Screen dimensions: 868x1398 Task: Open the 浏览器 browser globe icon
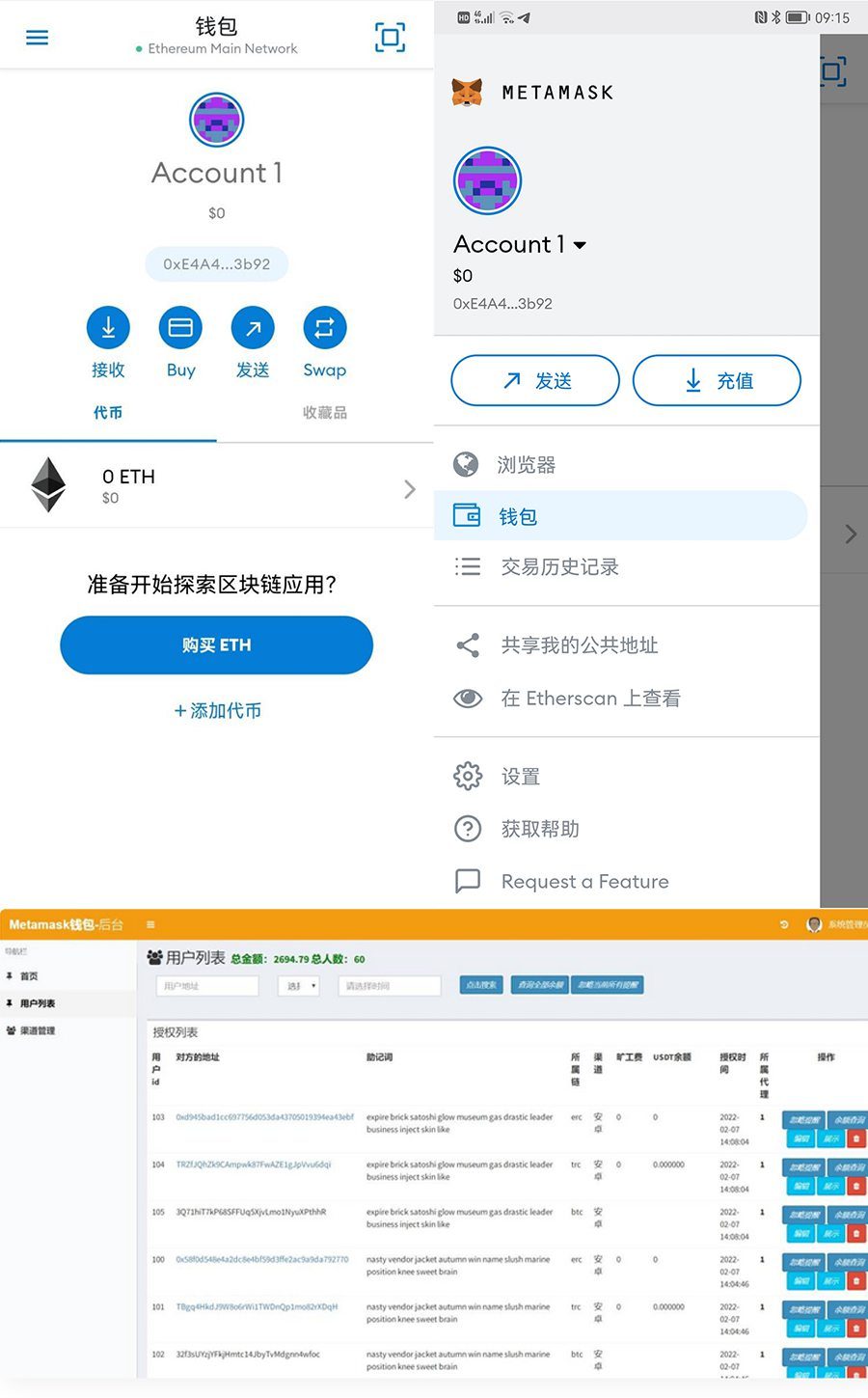point(467,464)
